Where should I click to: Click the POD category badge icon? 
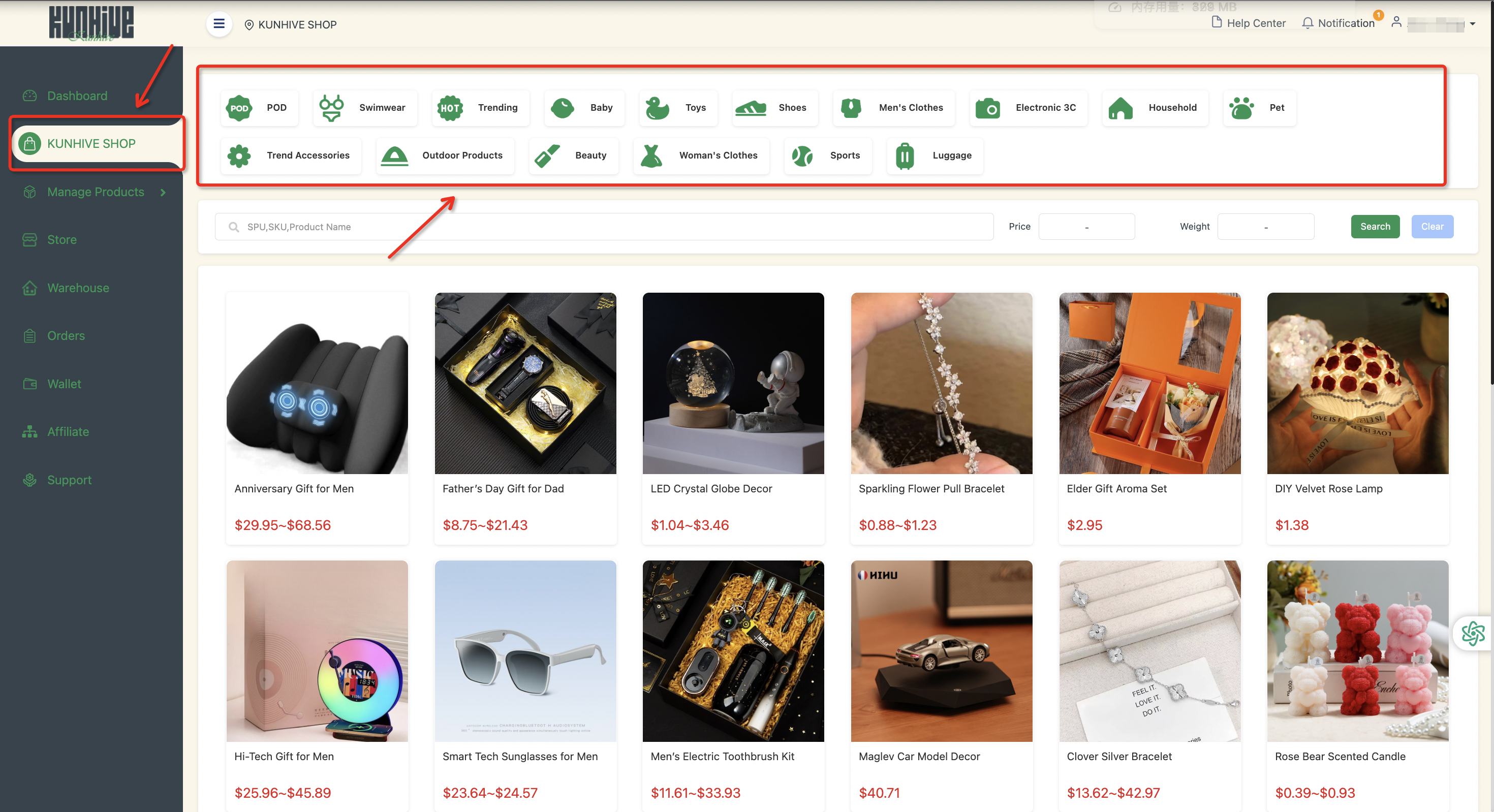239,108
